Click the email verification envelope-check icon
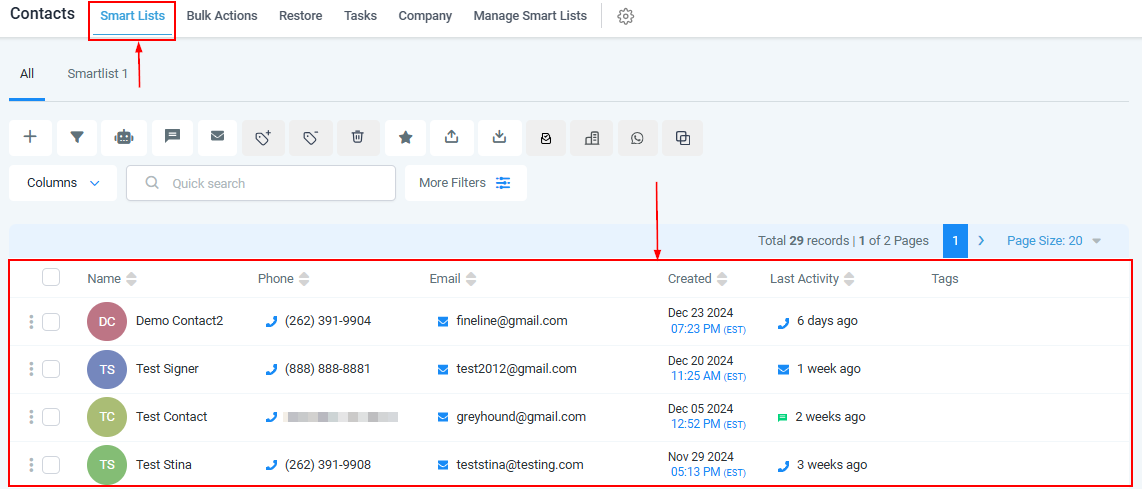The image size is (1142, 489). click(546, 137)
